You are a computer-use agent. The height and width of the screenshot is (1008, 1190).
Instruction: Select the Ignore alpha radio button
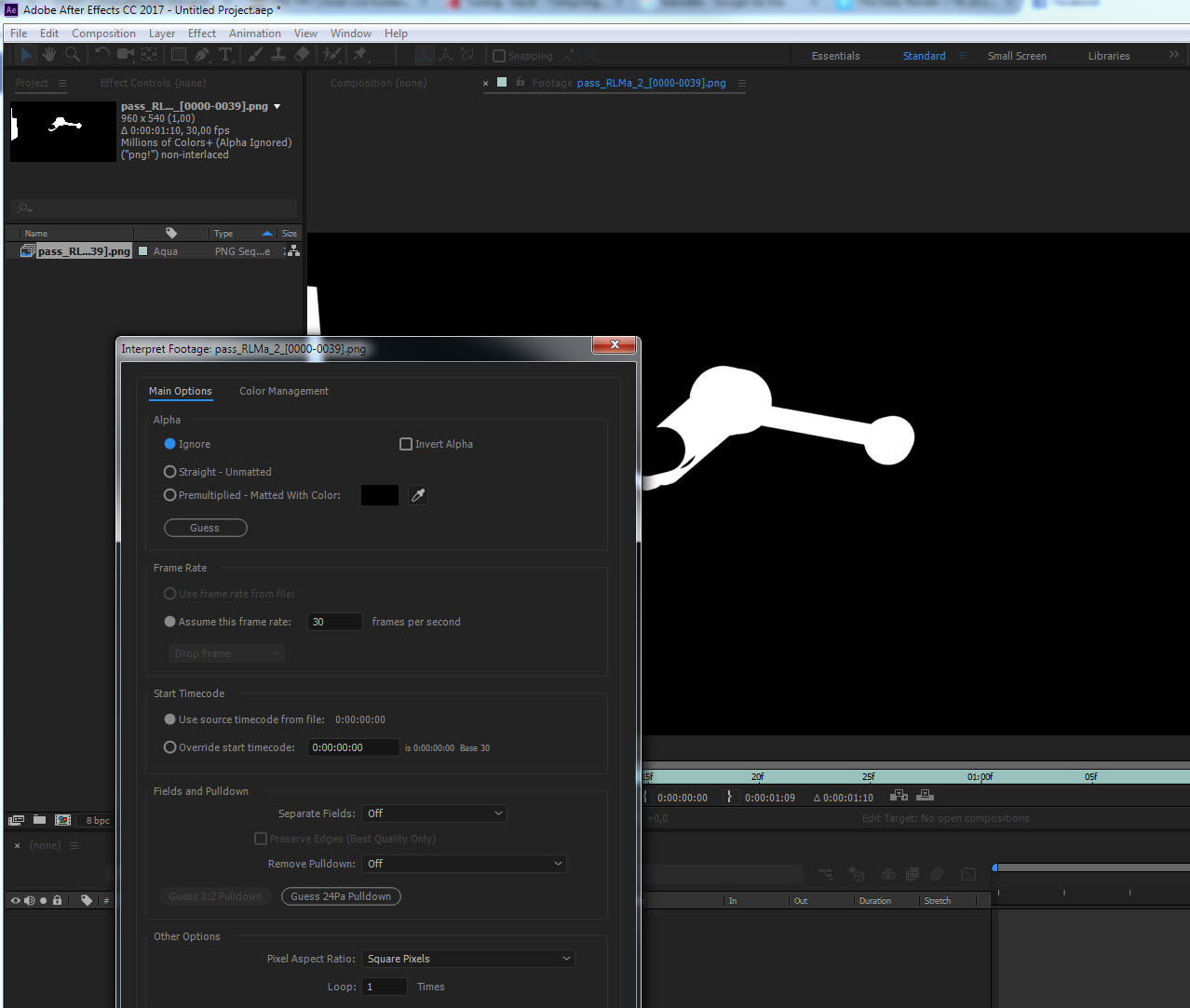point(169,444)
